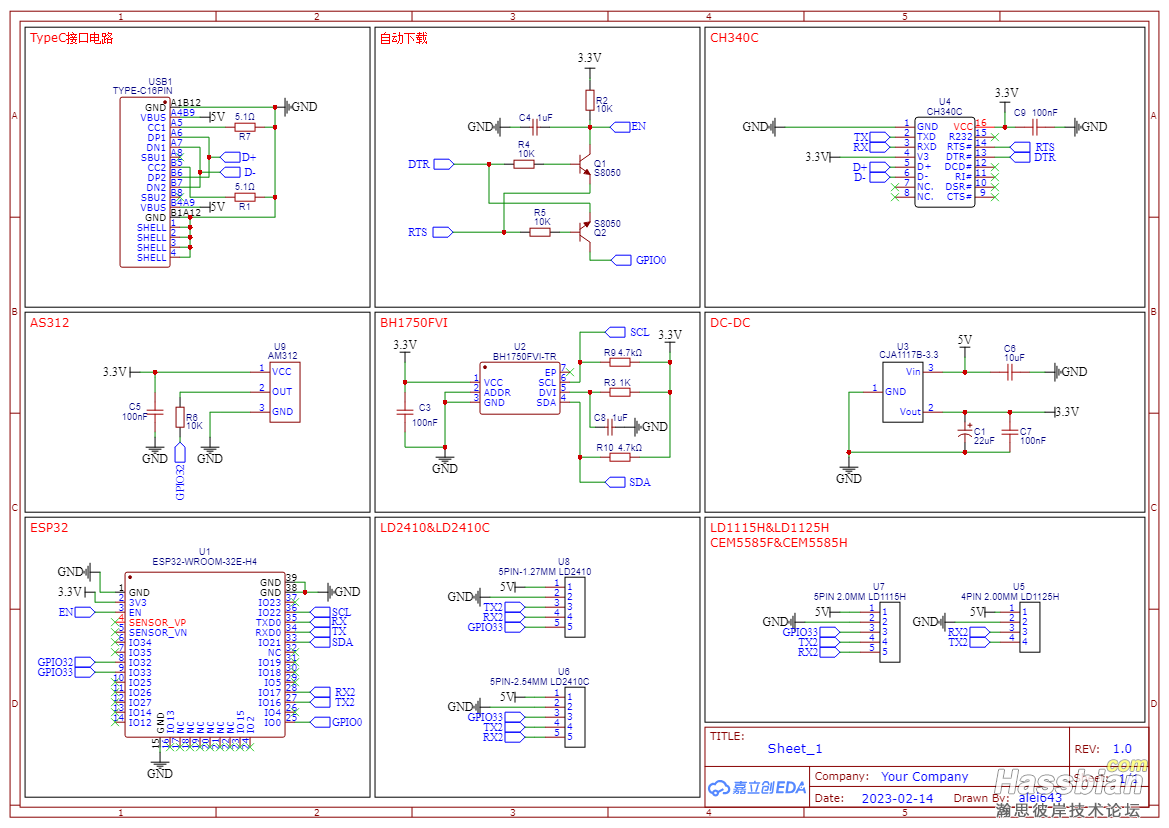Screen dimensions: 1169x828
Task: Select the Q2 S8050 transistor symbol
Action: 584,233
